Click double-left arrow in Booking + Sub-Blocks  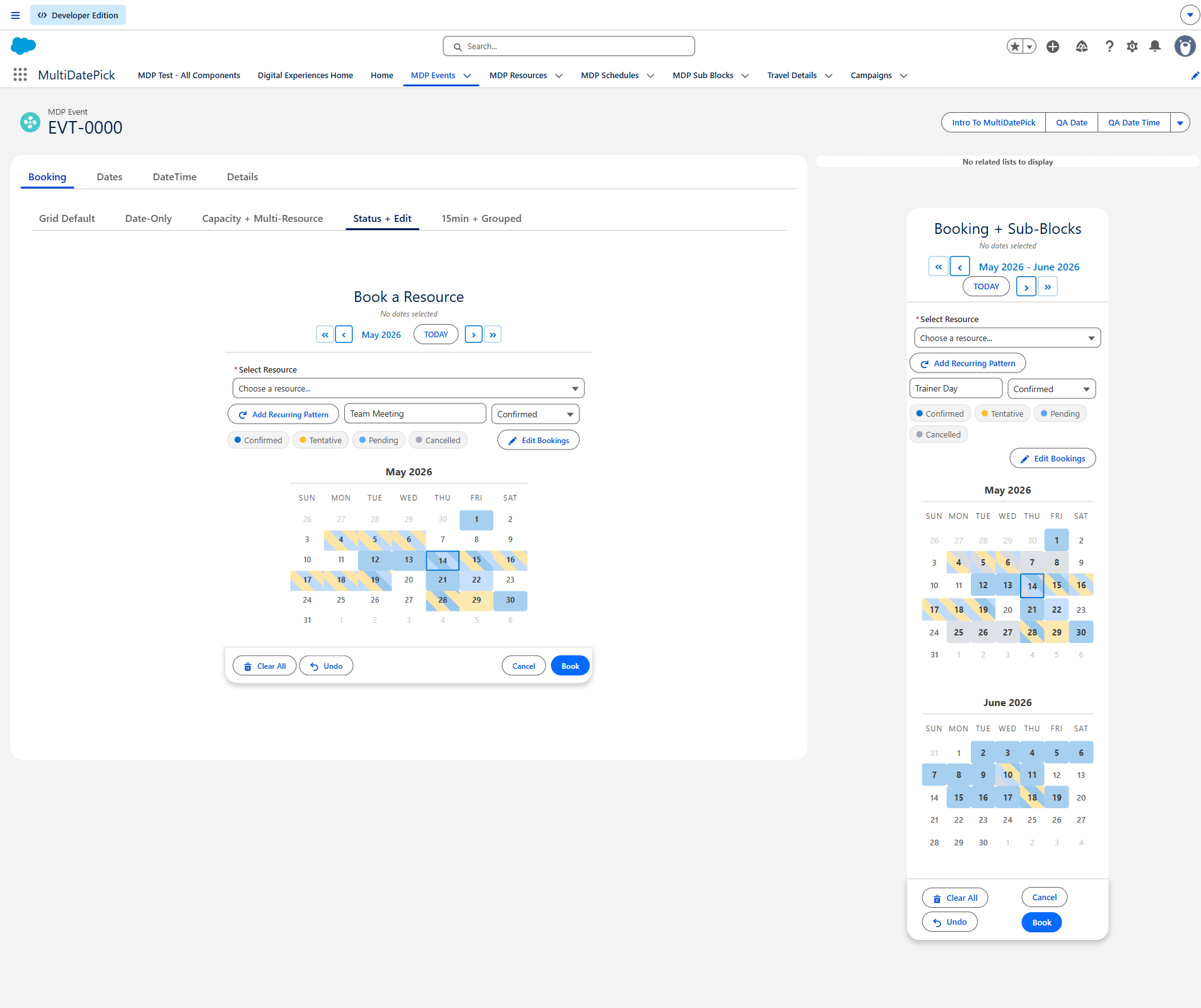938,267
